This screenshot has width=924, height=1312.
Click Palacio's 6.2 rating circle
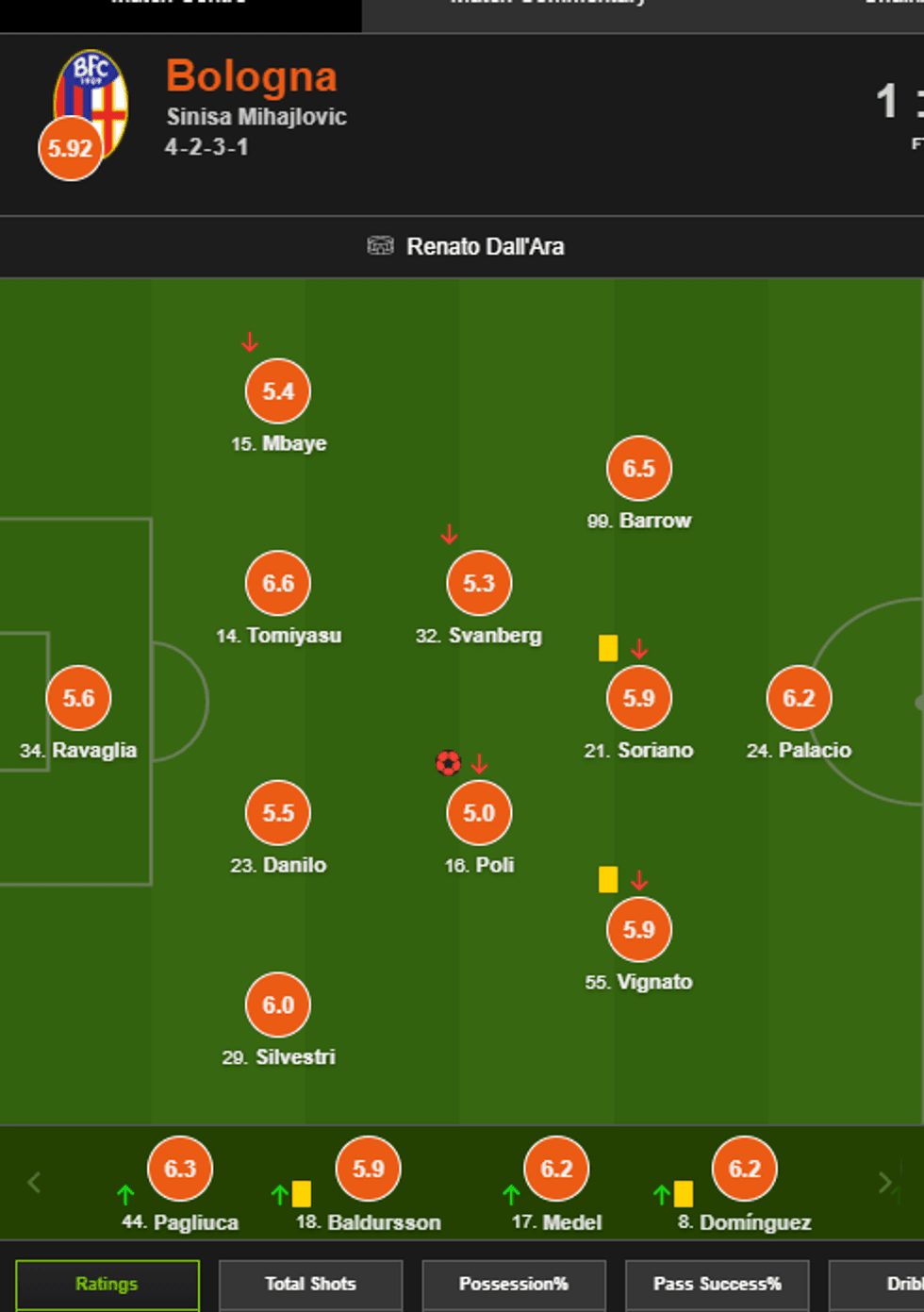[799, 698]
